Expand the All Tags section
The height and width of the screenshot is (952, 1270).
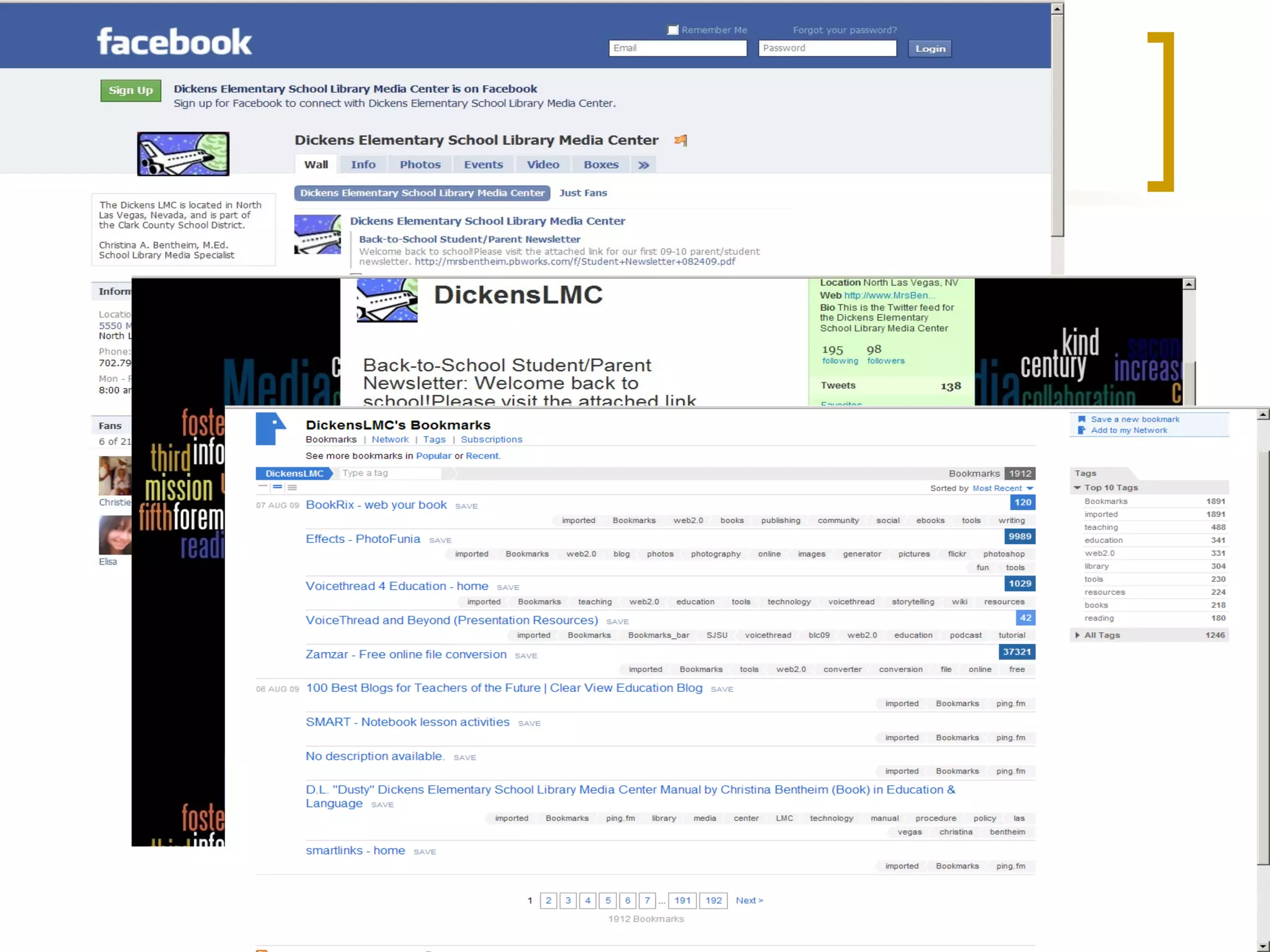[1077, 635]
